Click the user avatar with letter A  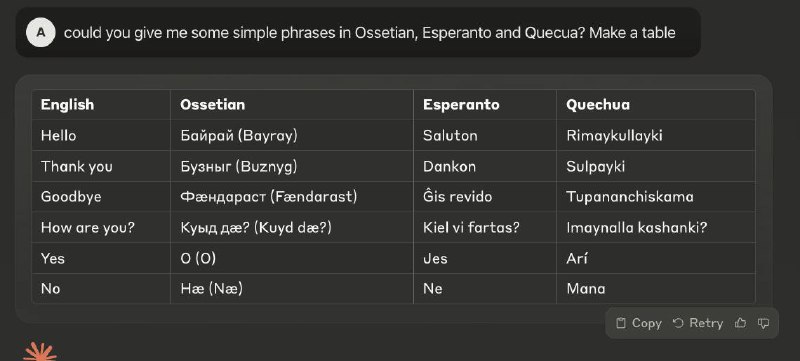coord(41,32)
